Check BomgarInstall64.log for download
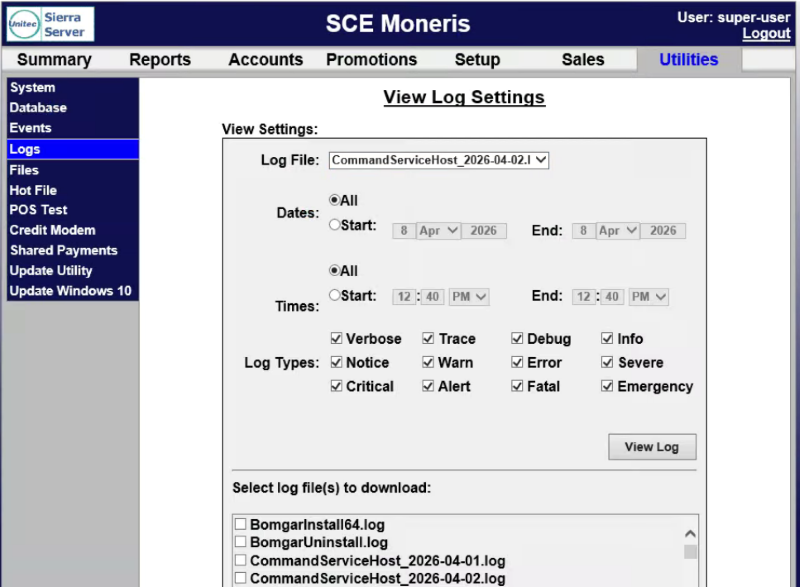The height and width of the screenshot is (587, 800). (240, 524)
